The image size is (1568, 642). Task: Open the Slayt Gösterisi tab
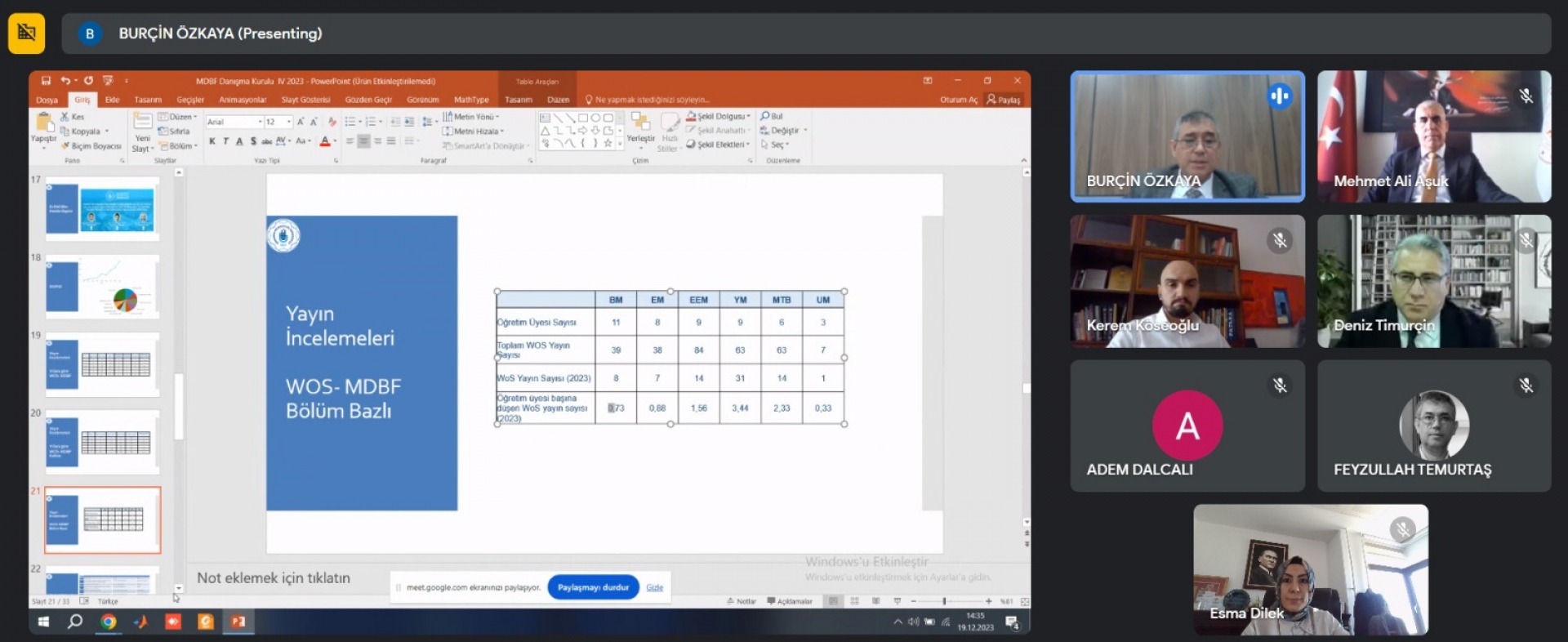click(305, 100)
